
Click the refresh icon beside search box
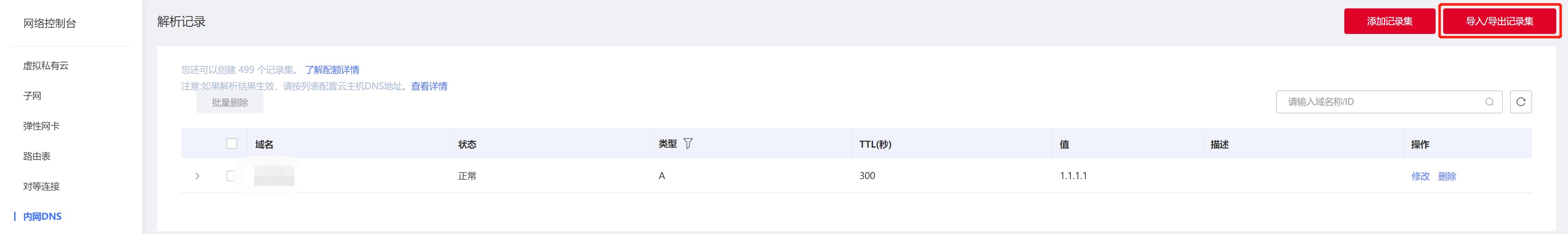[x=1521, y=102]
